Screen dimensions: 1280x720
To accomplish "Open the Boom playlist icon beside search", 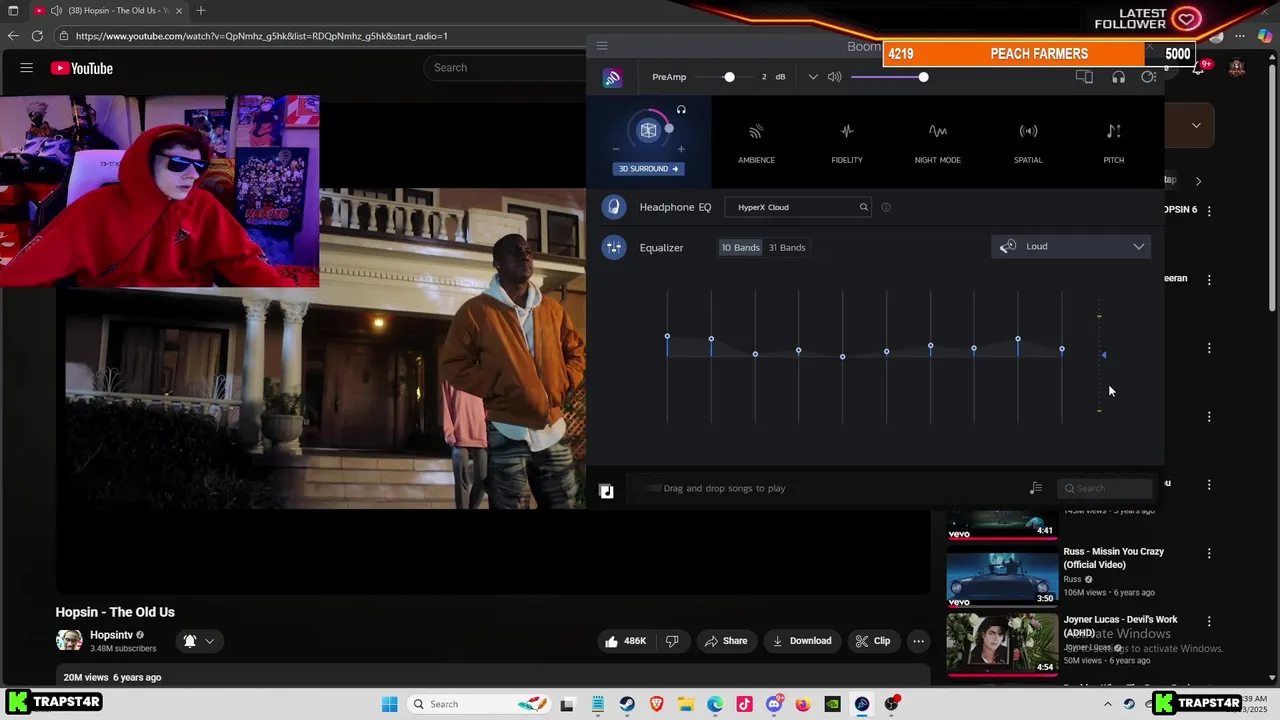I will coord(1036,488).
